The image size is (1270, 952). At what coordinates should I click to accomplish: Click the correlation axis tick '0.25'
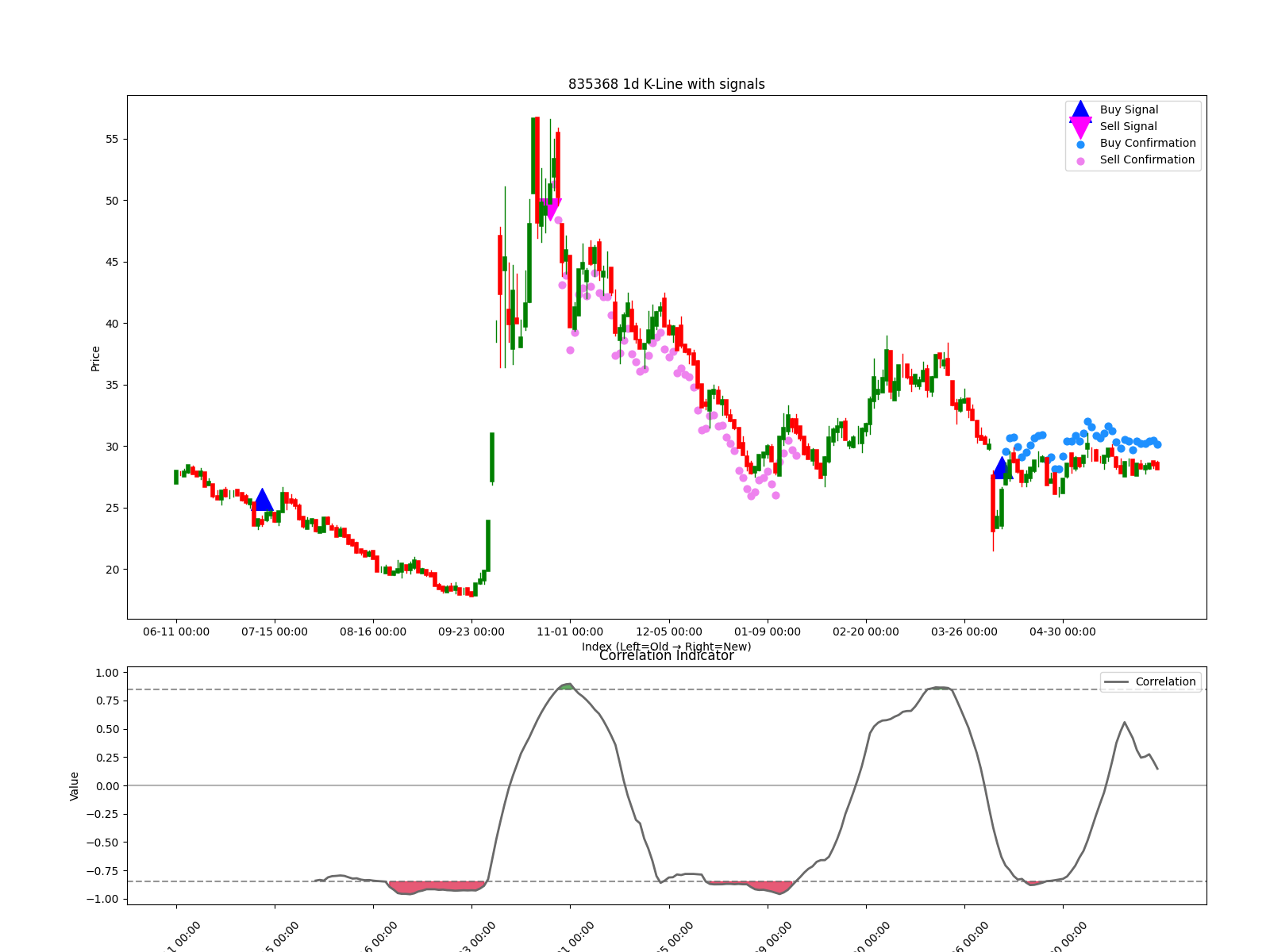click(x=106, y=758)
